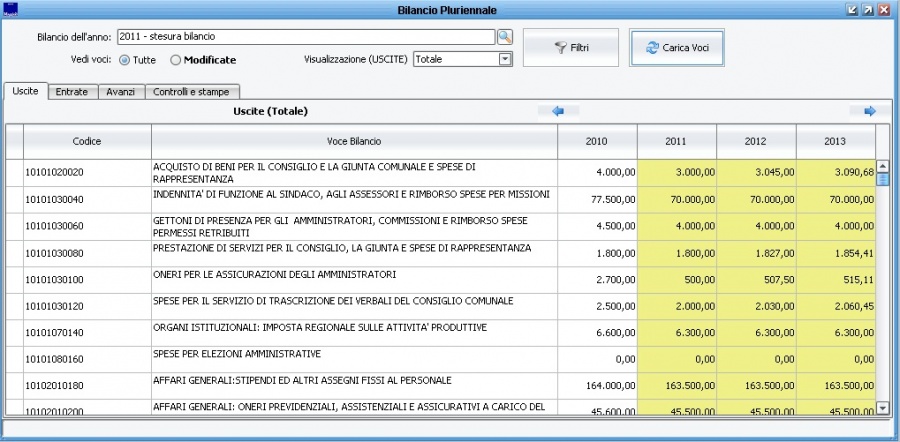This screenshot has height=442, width=900.
Task: Restore the window using title bar restore icon
Action: click(868, 9)
